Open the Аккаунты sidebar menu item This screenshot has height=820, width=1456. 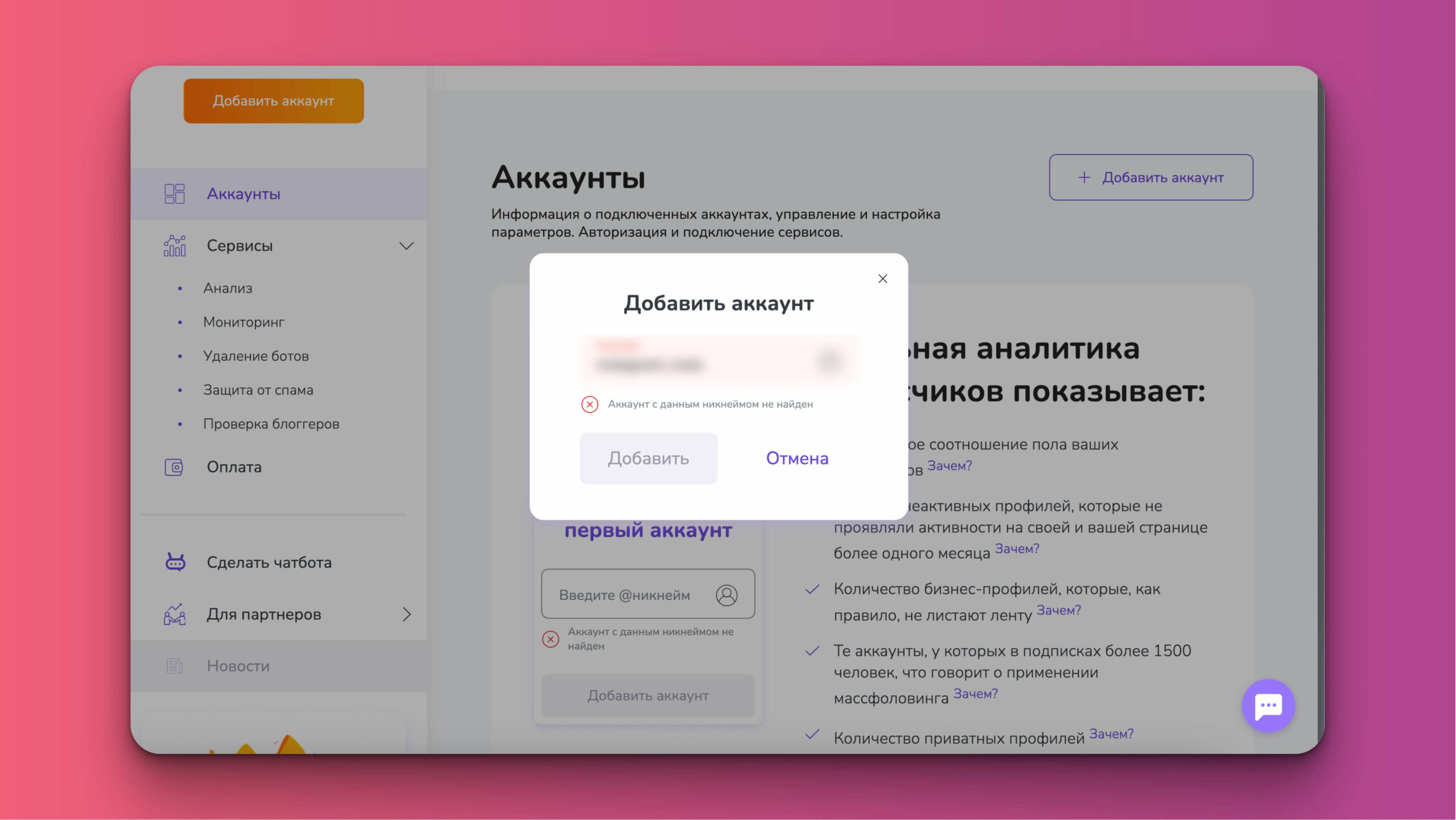tap(279, 194)
